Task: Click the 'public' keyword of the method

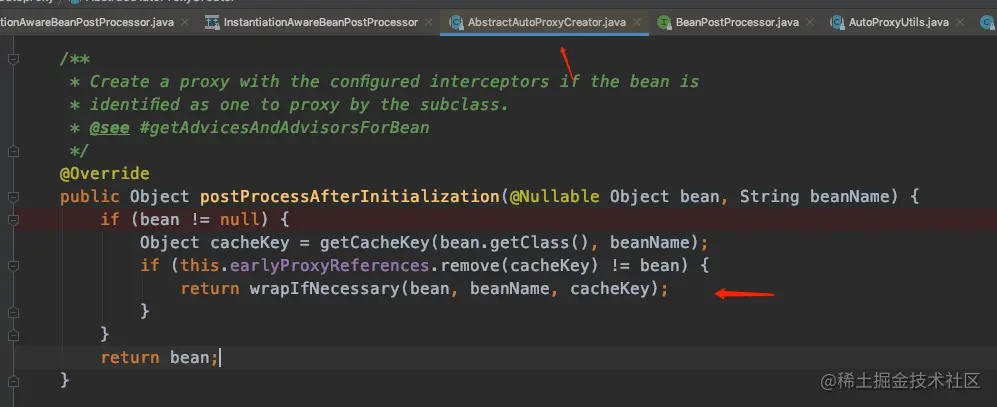Action: [90, 197]
